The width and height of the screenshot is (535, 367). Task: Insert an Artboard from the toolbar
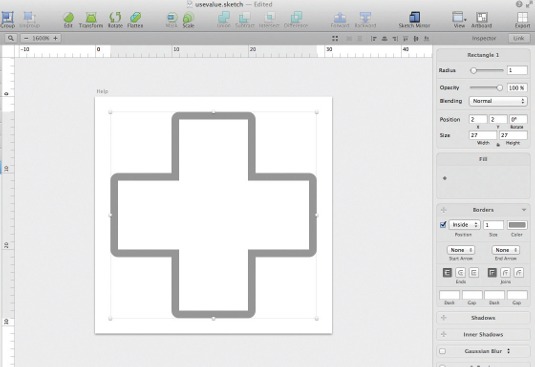(481, 18)
